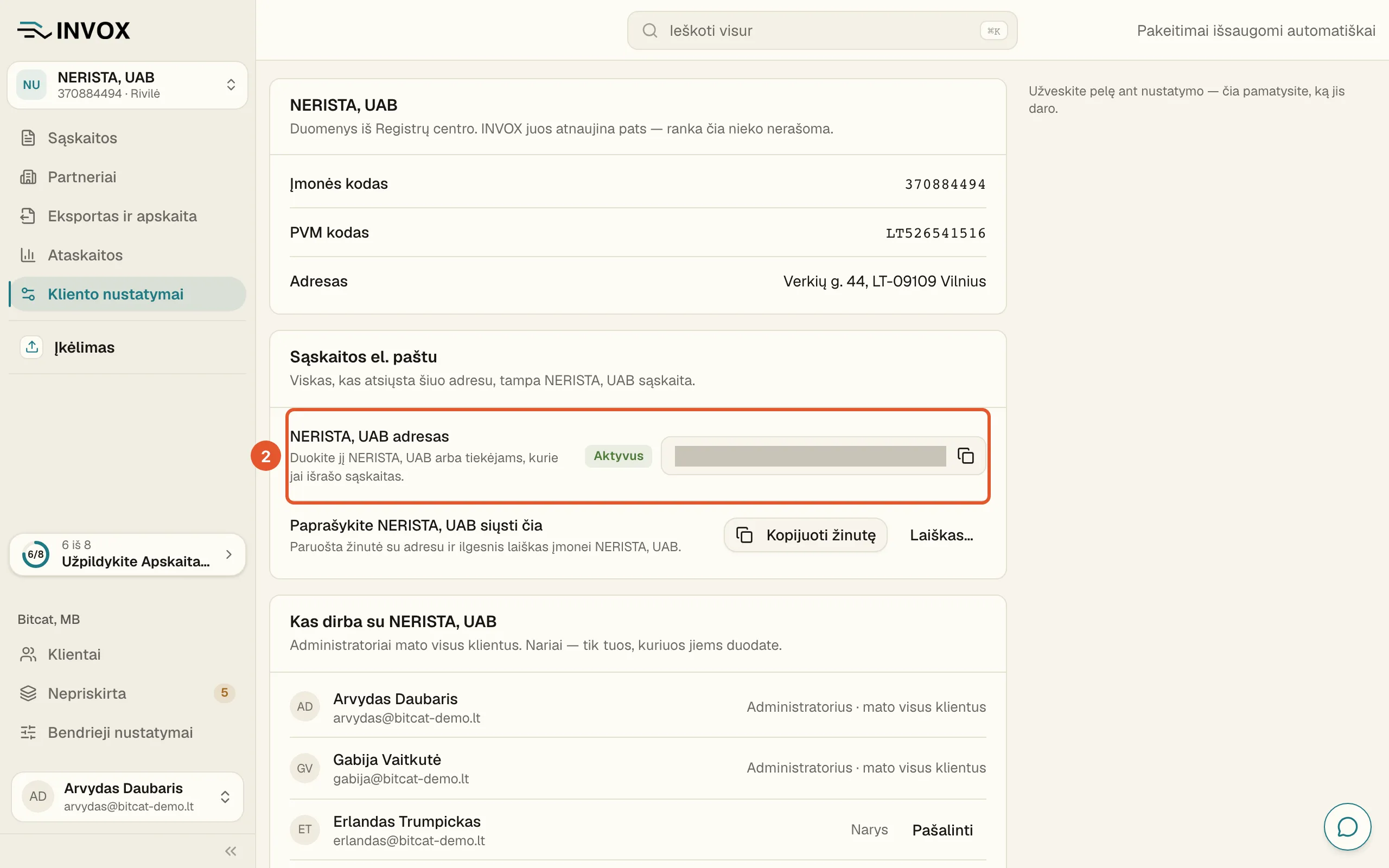Click the NU client avatar

(x=31, y=85)
